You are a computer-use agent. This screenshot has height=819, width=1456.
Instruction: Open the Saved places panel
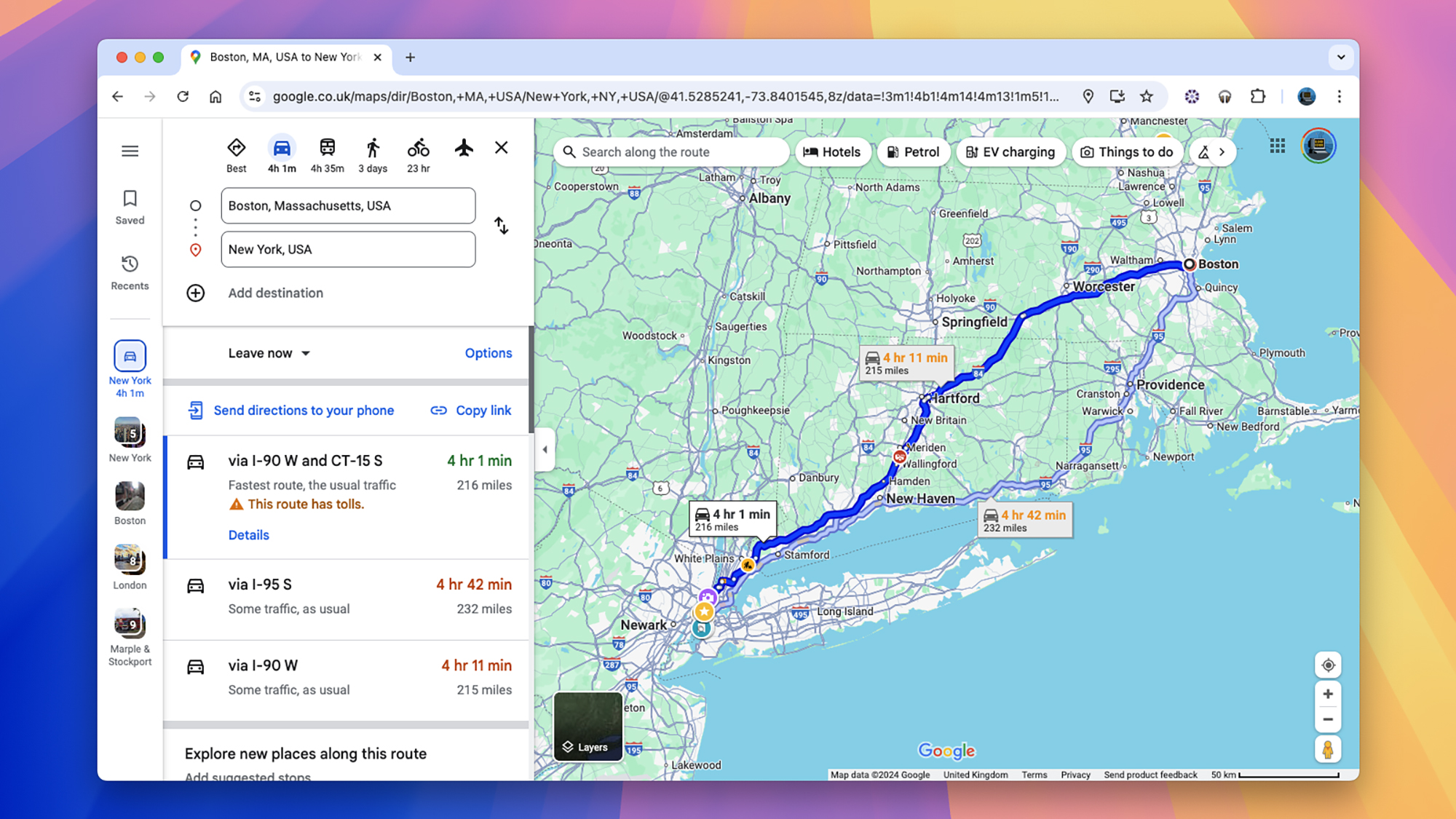(x=130, y=207)
